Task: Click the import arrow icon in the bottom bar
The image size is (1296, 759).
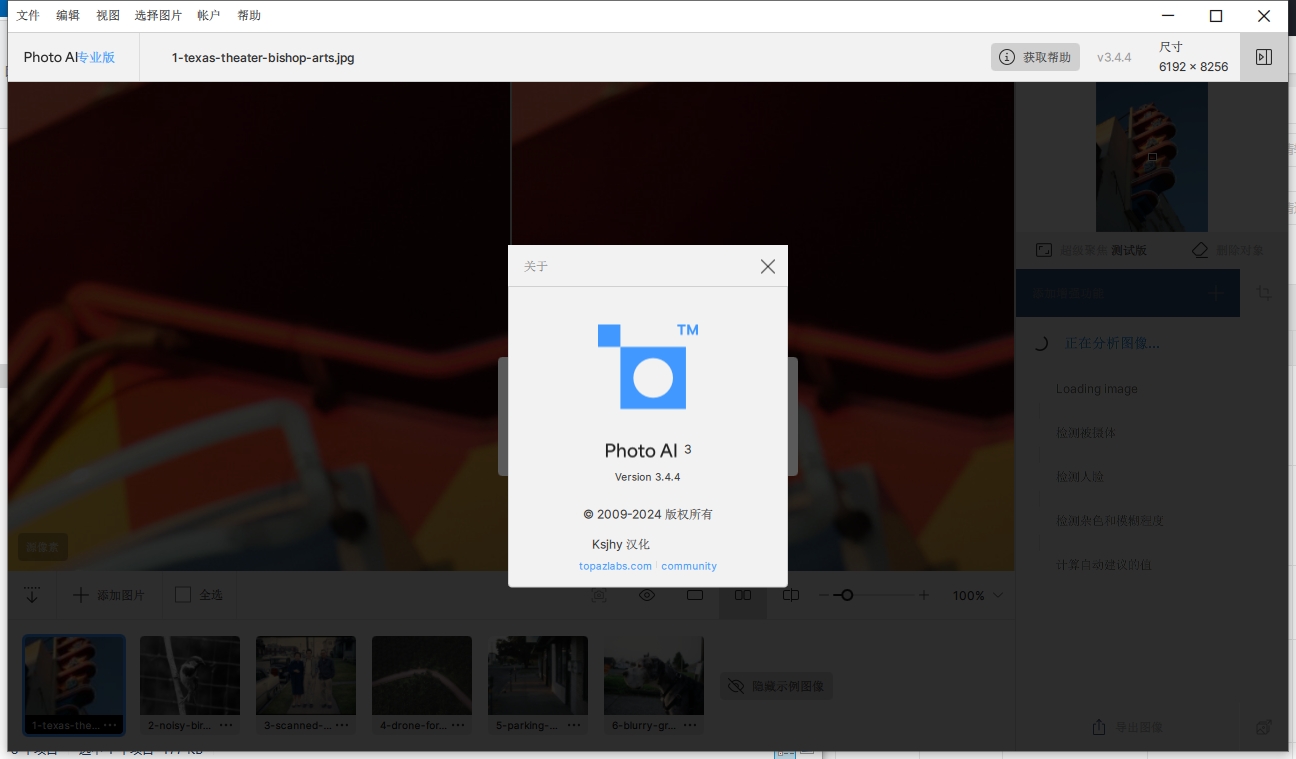Action: click(x=32, y=595)
